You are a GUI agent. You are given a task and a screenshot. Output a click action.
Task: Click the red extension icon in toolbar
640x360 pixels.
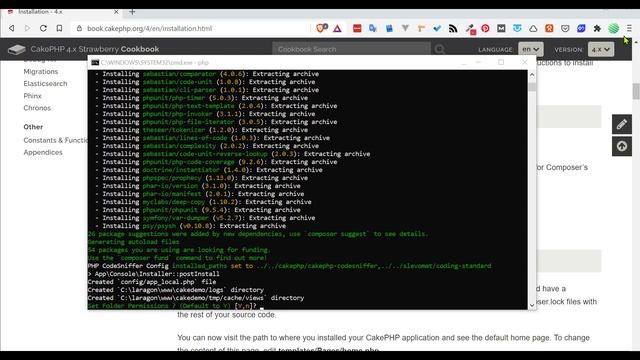(x=357, y=28)
